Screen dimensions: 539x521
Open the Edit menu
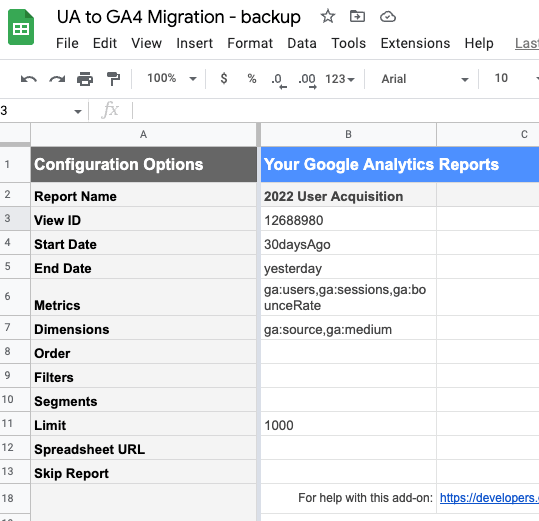point(105,43)
